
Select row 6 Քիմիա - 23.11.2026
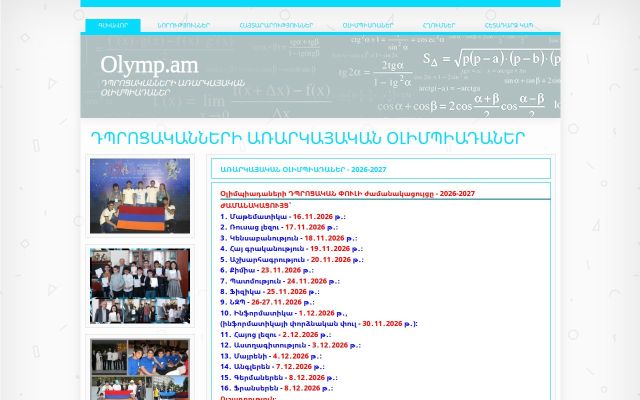click(267, 270)
